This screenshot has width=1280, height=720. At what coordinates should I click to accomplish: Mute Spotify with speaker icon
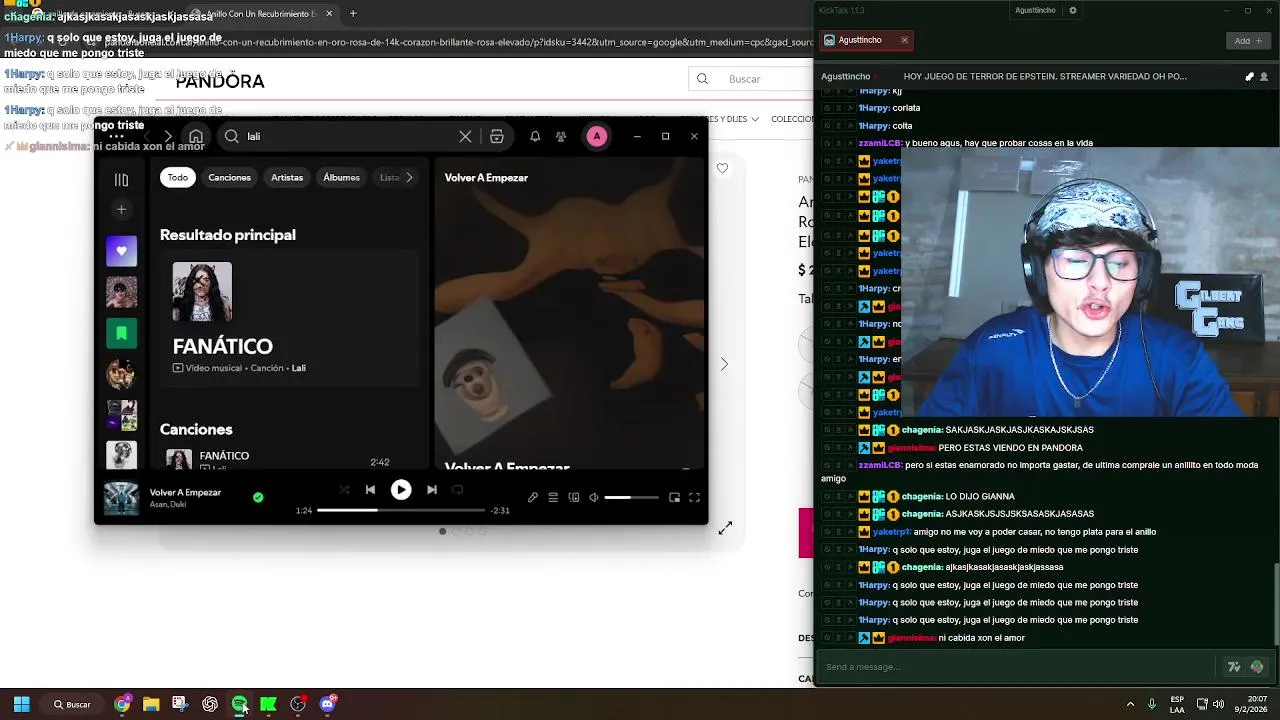(x=594, y=497)
